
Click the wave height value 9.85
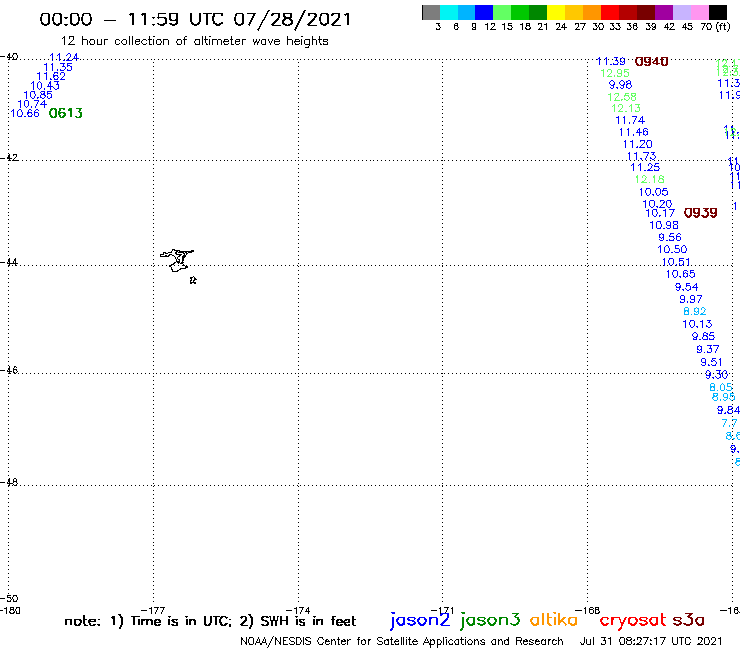pyautogui.click(x=704, y=337)
